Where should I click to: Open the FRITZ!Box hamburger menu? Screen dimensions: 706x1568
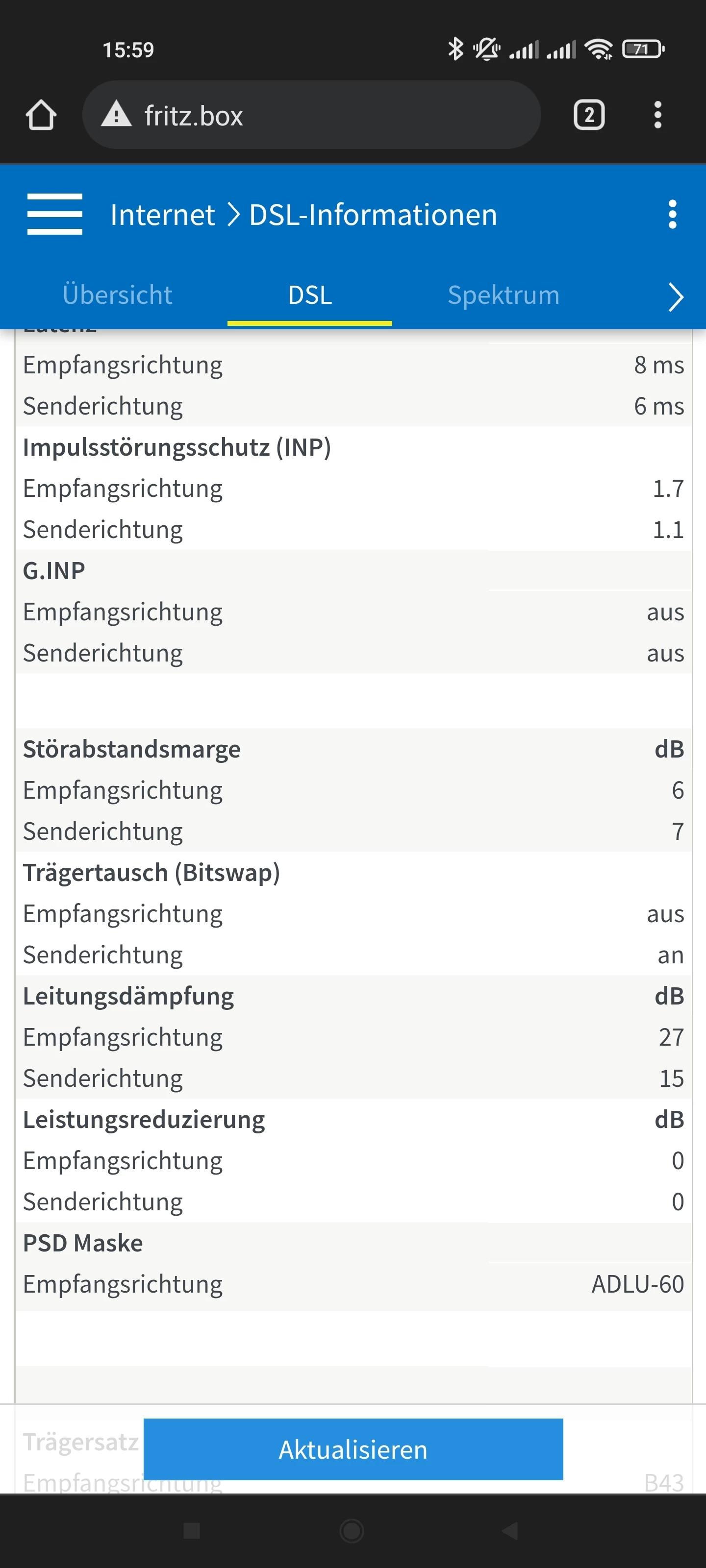[x=55, y=214]
